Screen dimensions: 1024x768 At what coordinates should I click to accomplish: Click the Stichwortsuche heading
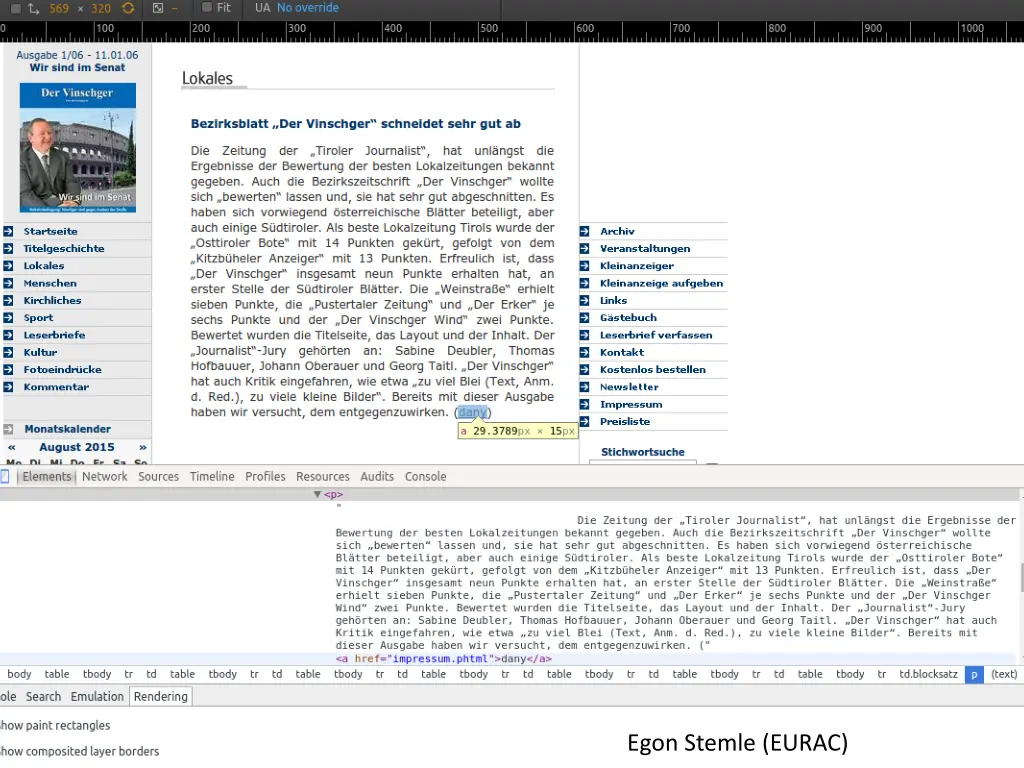[643, 452]
